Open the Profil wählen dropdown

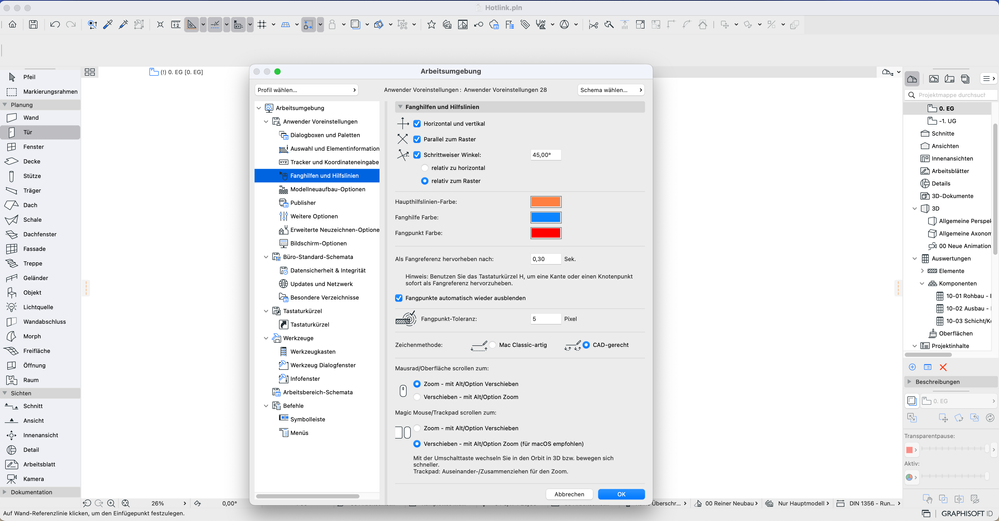click(x=306, y=90)
